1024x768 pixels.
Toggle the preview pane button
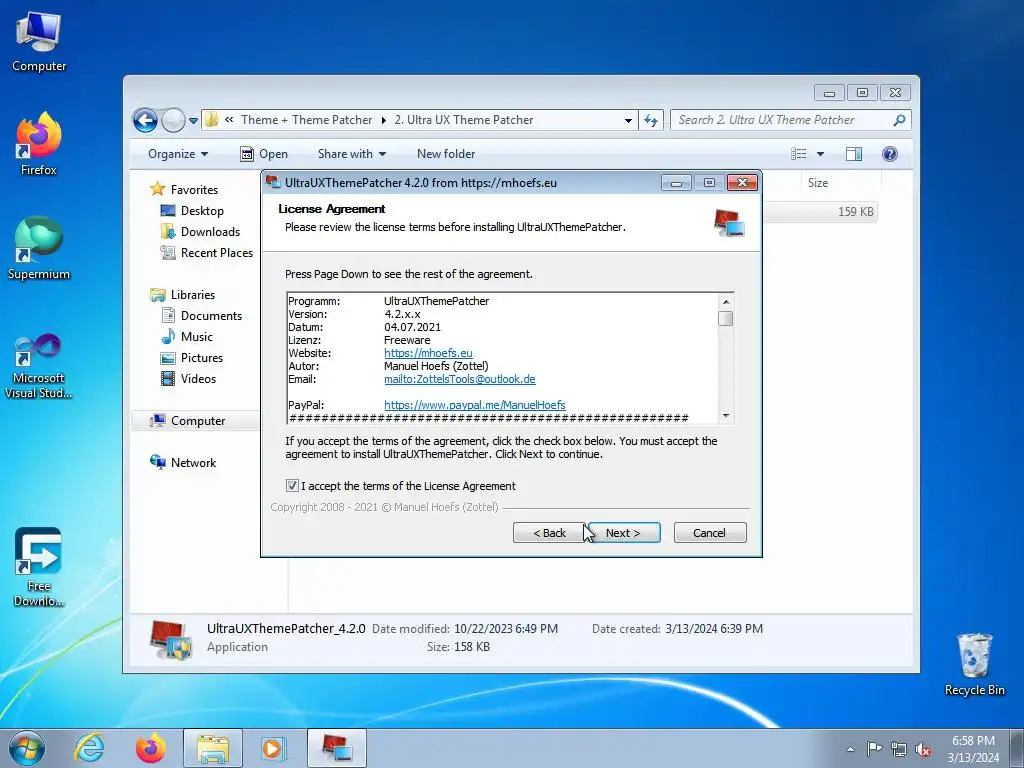point(854,154)
